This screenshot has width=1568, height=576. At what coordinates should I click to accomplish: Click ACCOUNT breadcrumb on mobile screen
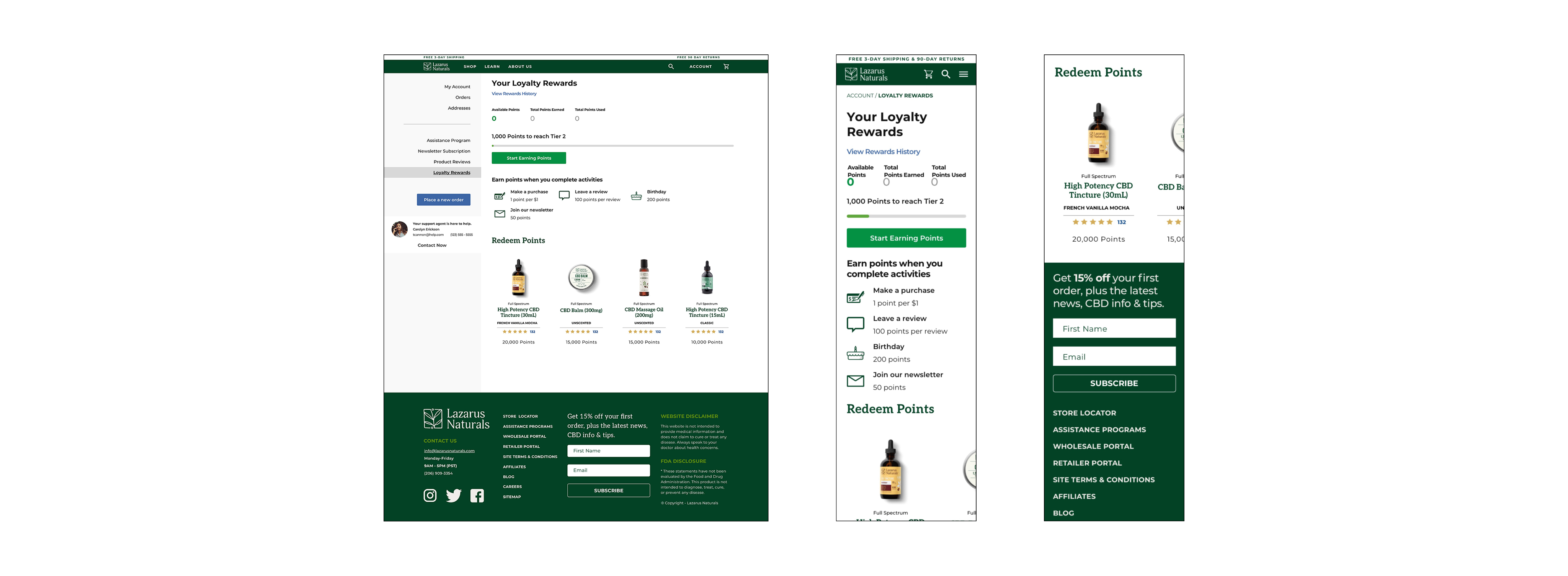tap(859, 96)
